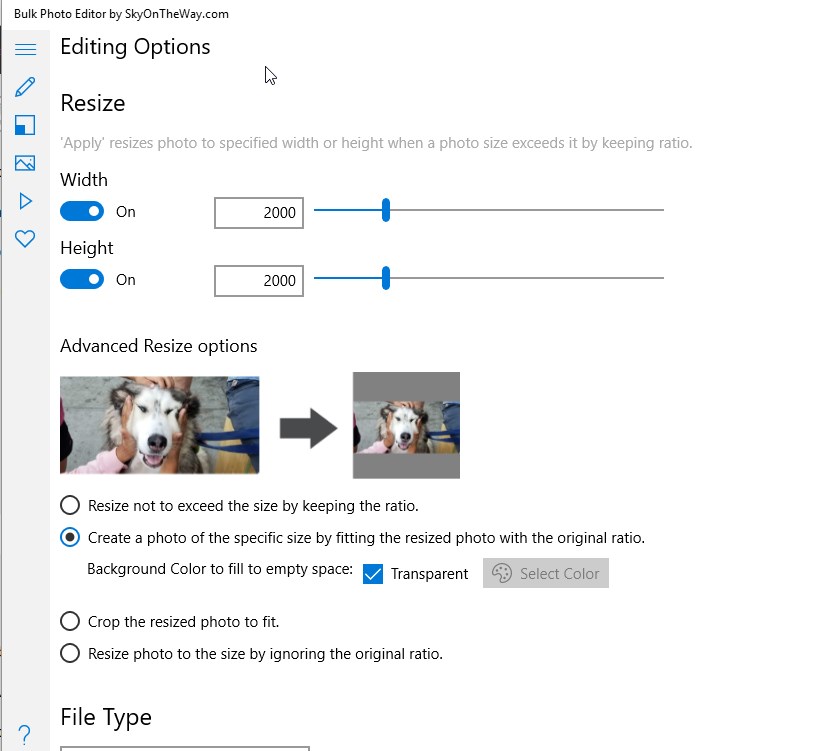Click the Height slider handle
Viewport: 832px width, 751px height.
pos(386,279)
